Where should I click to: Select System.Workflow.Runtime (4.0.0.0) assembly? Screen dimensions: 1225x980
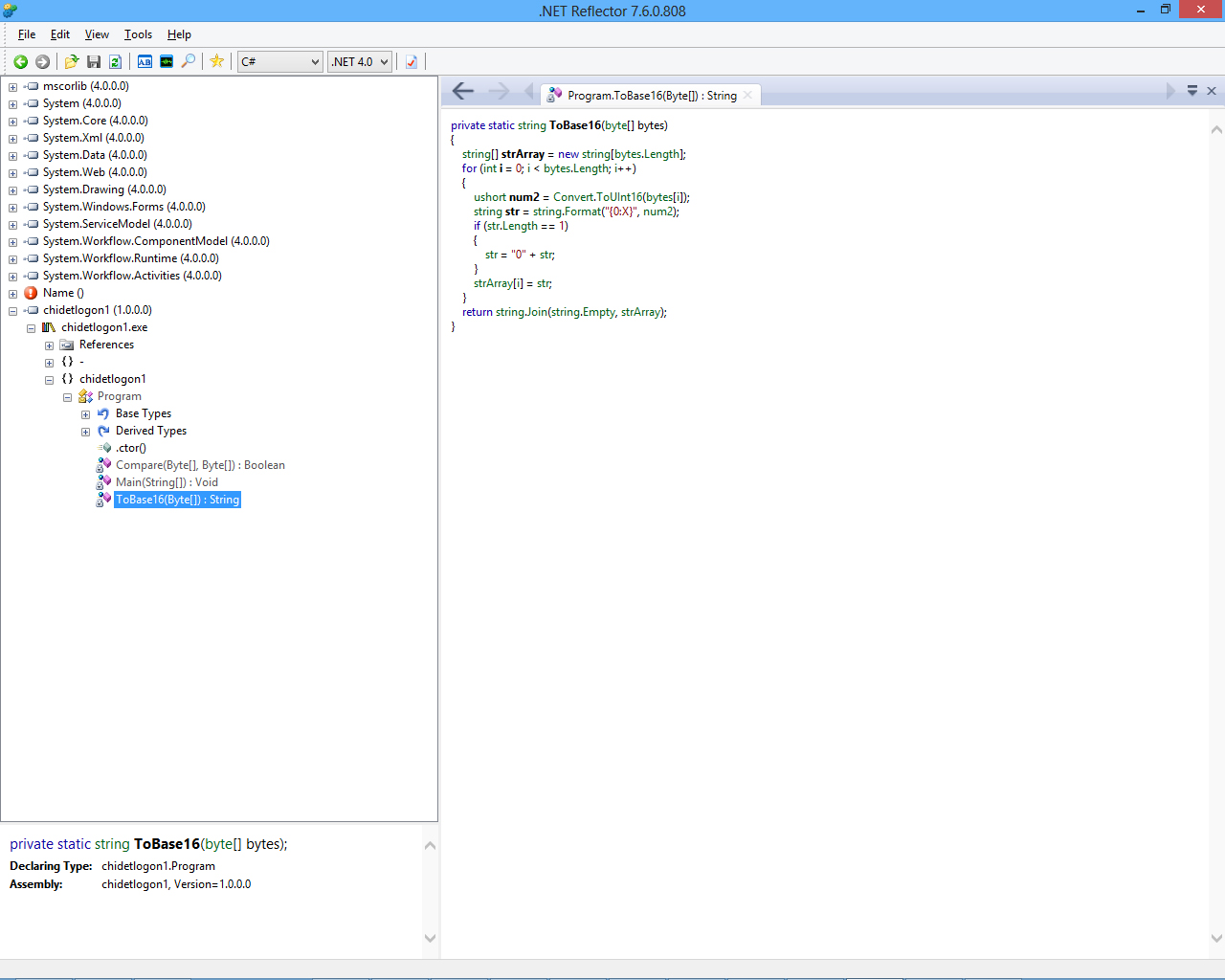pos(130,258)
